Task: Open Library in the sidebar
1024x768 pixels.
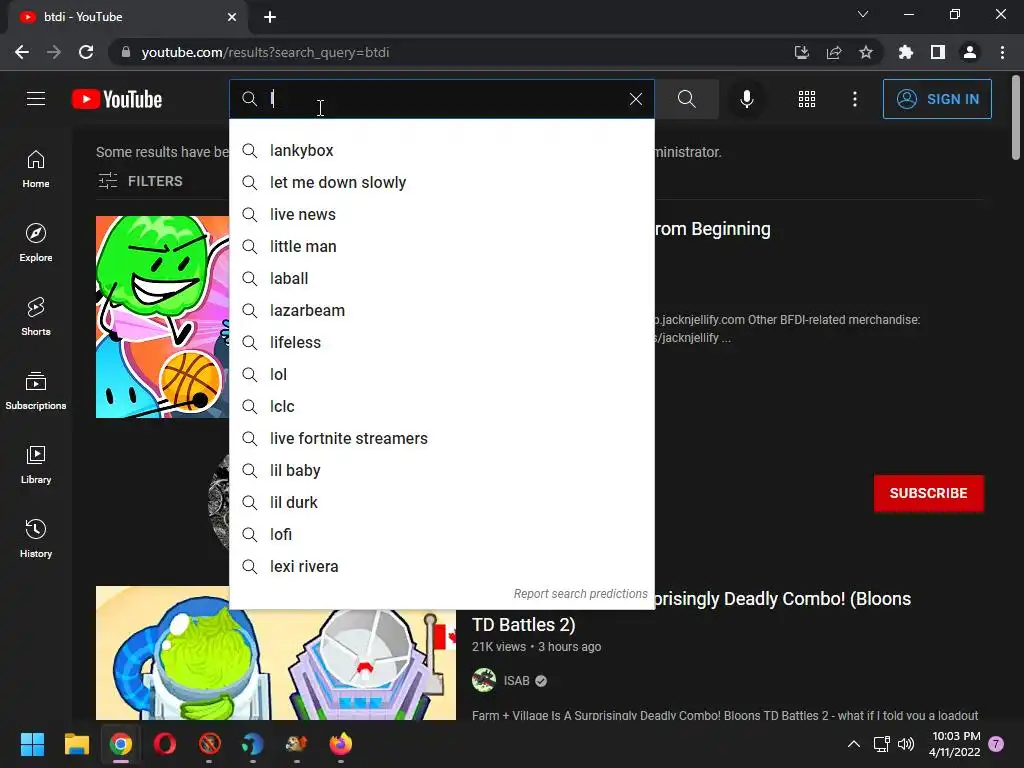Action: pos(36,464)
